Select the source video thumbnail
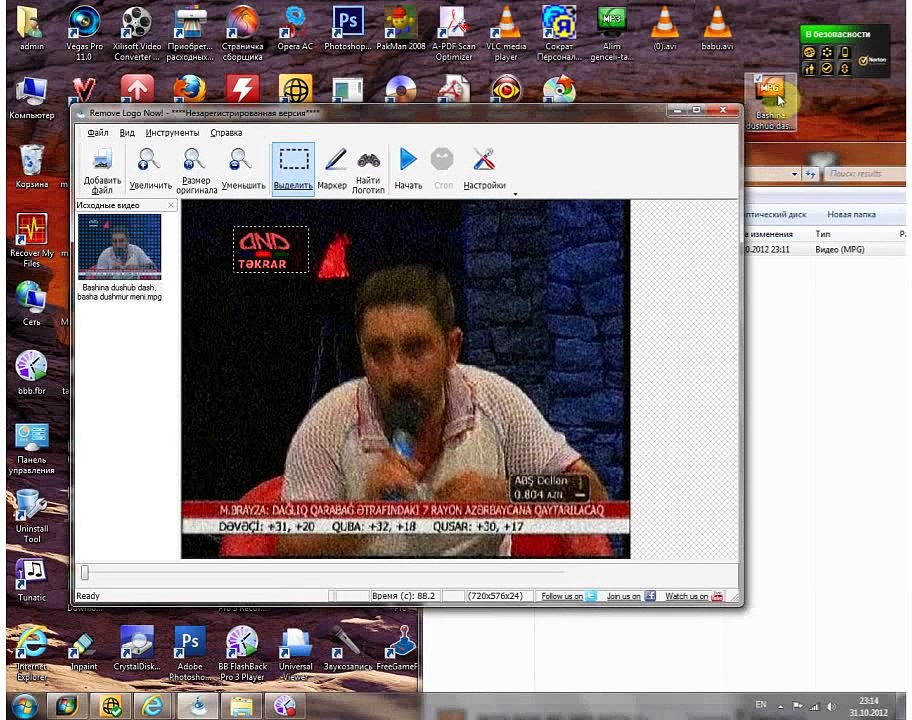This screenshot has width=912, height=720. 119,247
